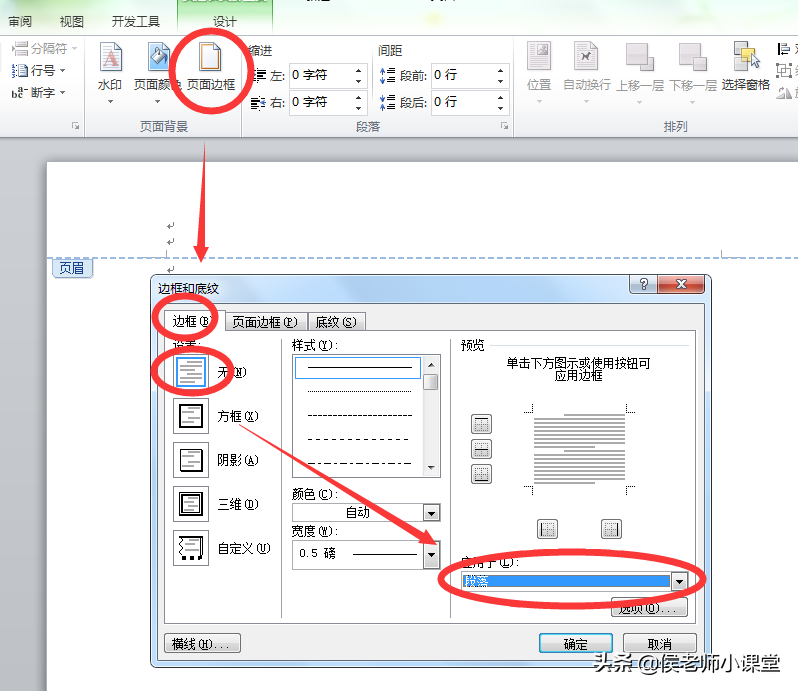
Task: Open paragraph dialog launcher in 段落 group
Action: point(504,126)
